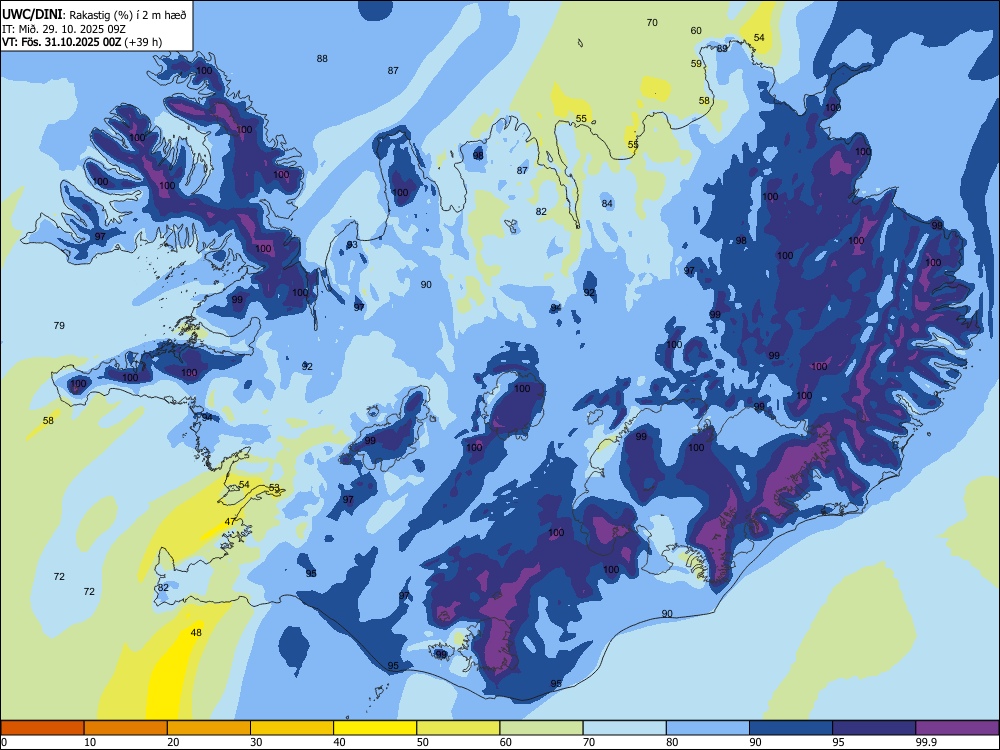
Task: Choose the 30–40 amber legend segment
Action: click(x=292, y=728)
